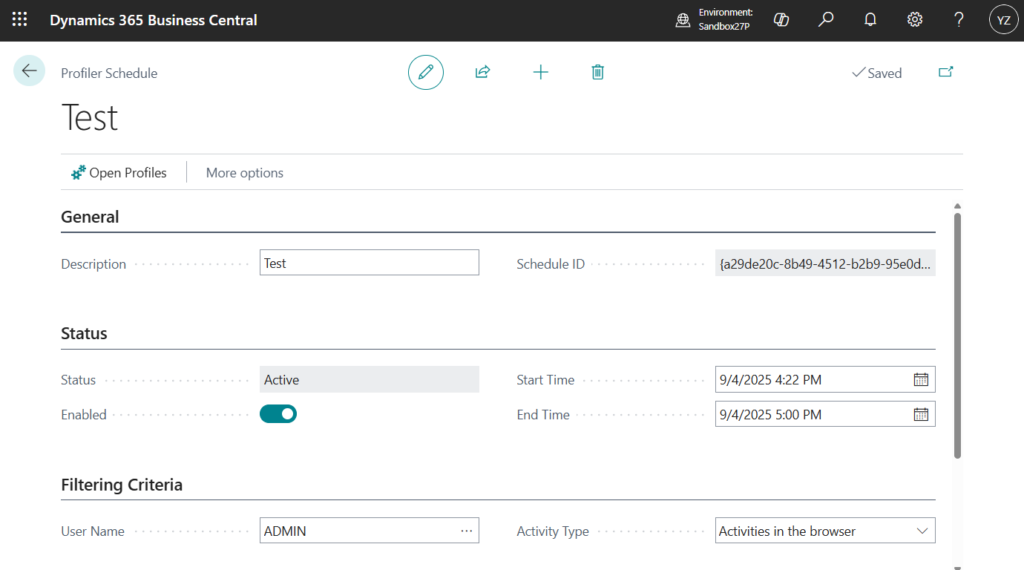Click Open Profiles action
This screenshot has width=1024, height=570.
pos(119,173)
